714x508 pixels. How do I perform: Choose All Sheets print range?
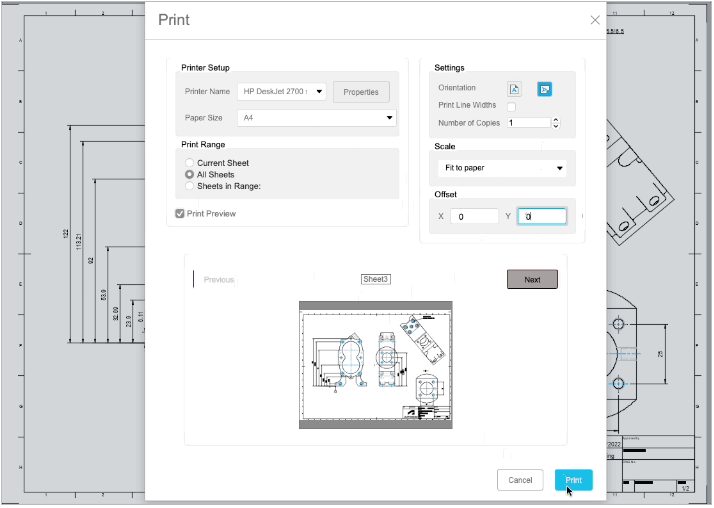[189, 174]
